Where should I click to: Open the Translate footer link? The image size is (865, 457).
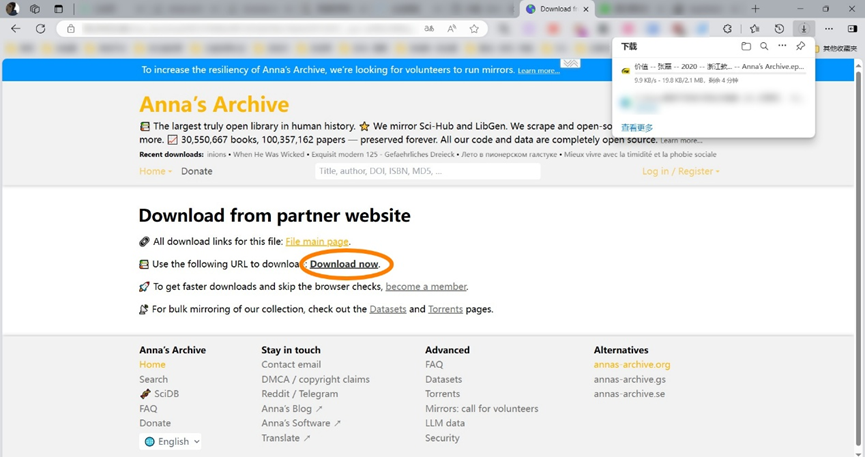(x=286, y=438)
